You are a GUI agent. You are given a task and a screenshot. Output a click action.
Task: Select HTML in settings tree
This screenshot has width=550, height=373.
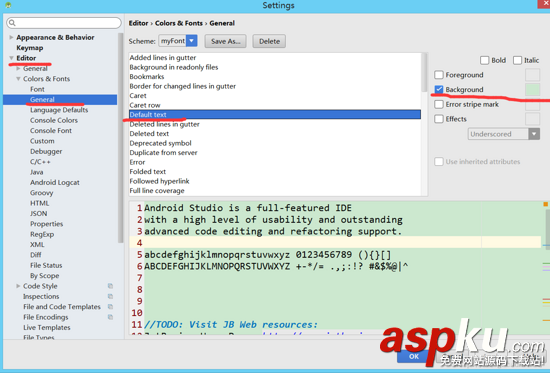[39, 203]
